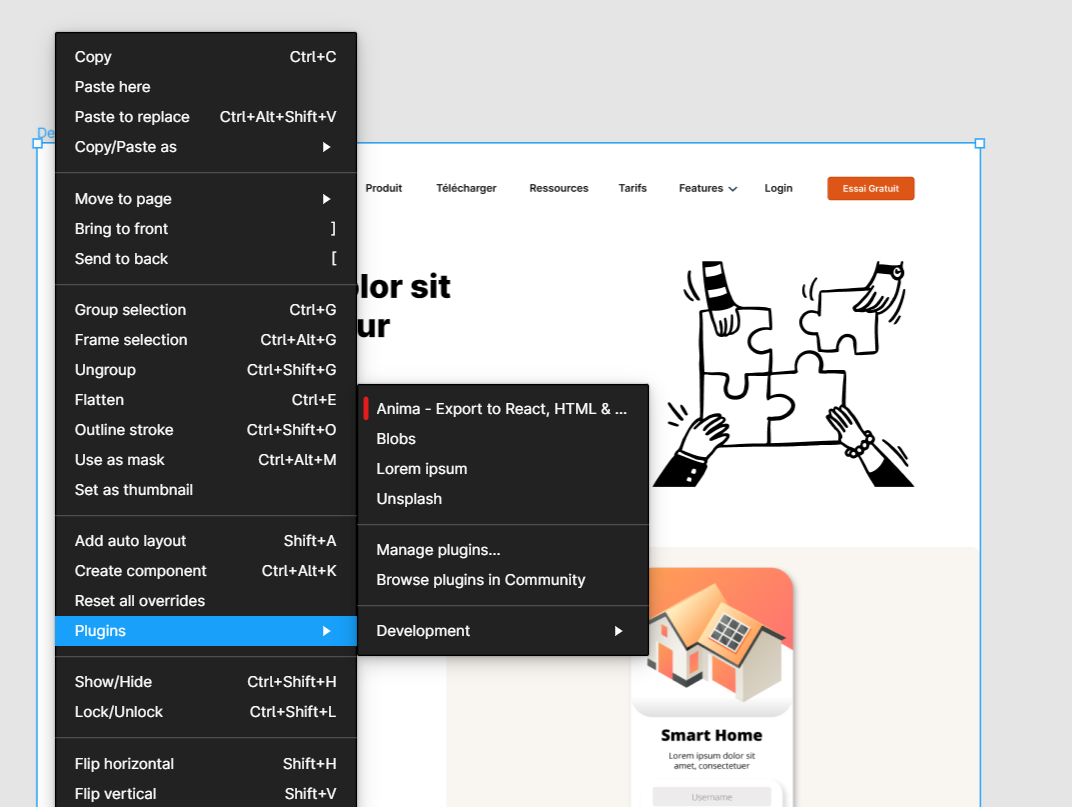The width and height of the screenshot is (1072, 807).
Task: Expand the Development submenu
Action: pos(503,631)
